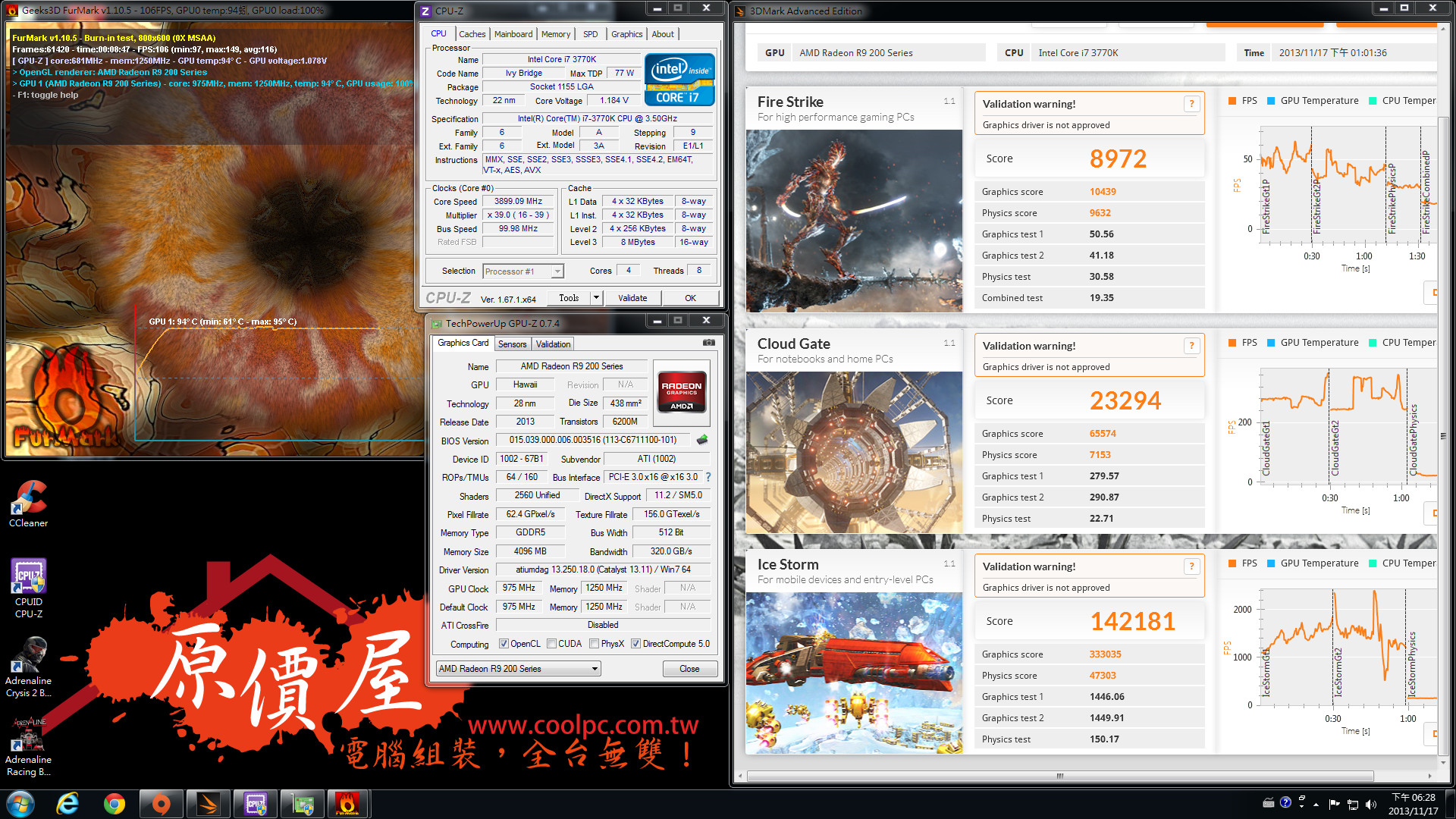Click the Tools button in CPU-Z
The image size is (1456, 819).
click(x=569, y=298)
